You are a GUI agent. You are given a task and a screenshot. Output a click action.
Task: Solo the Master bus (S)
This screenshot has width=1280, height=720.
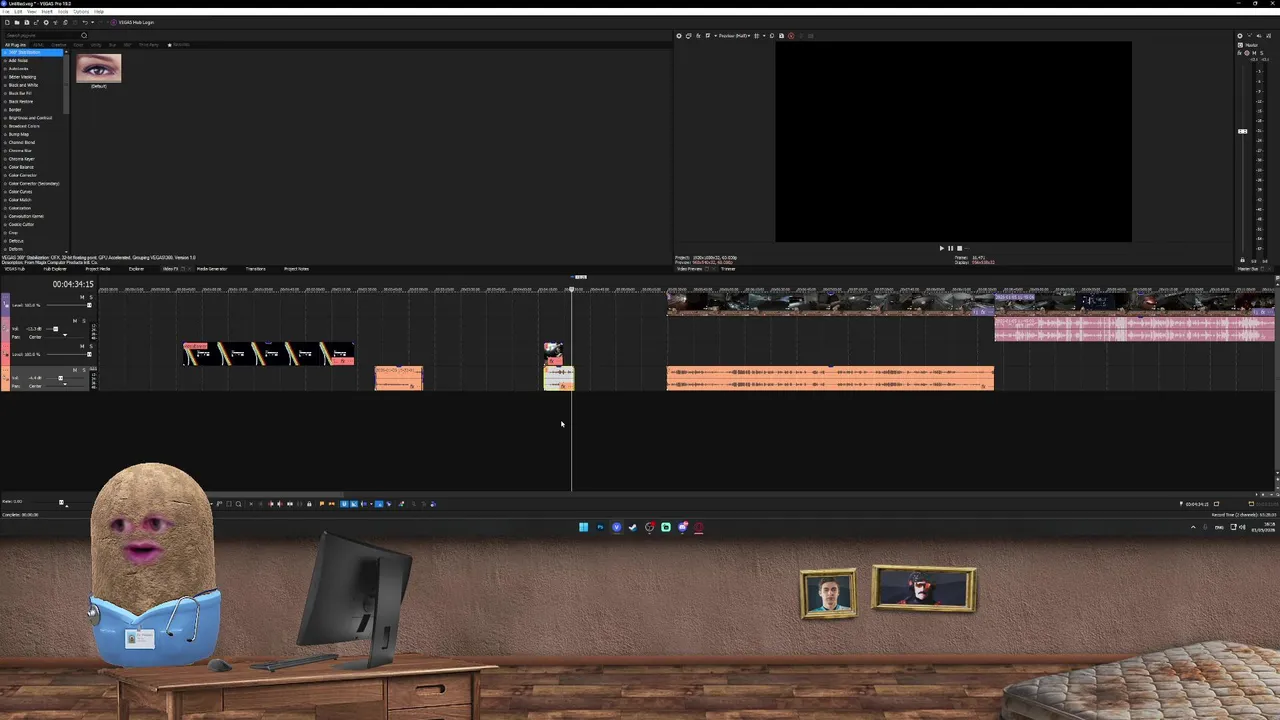[x=1262, y=53]
